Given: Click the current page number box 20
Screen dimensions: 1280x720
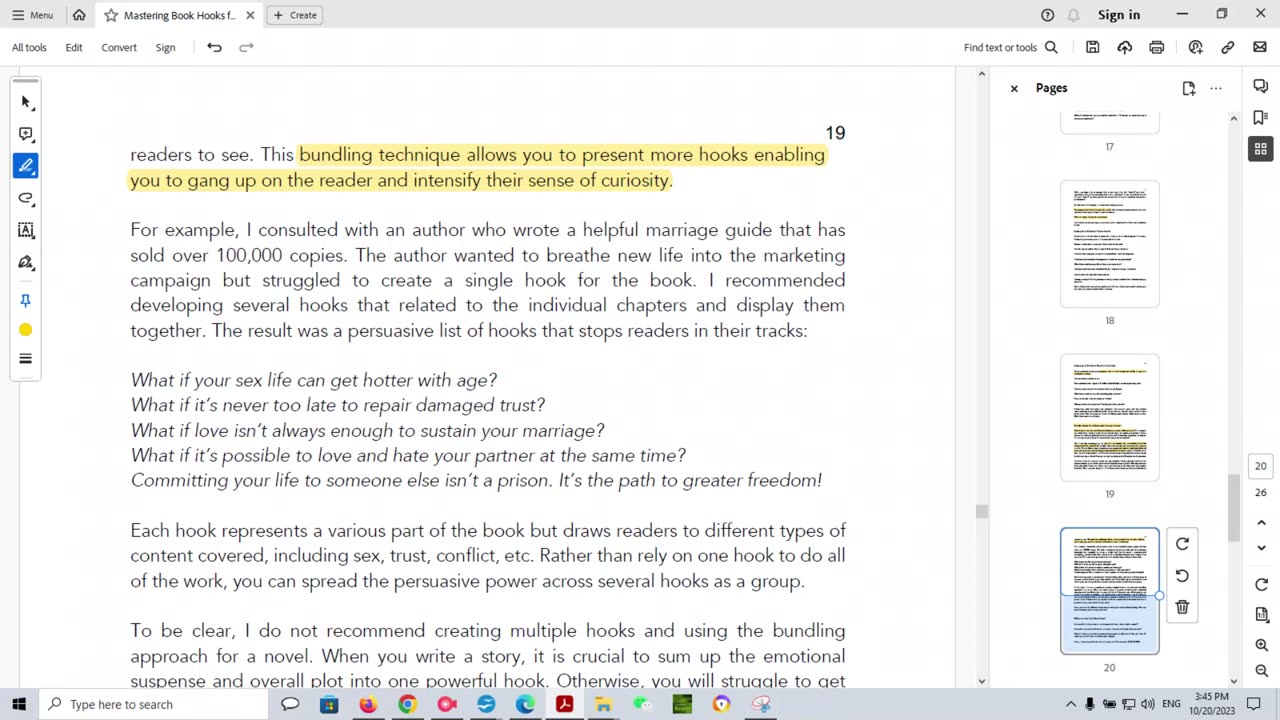Looking at the screenshot, I should (1261, 466).
